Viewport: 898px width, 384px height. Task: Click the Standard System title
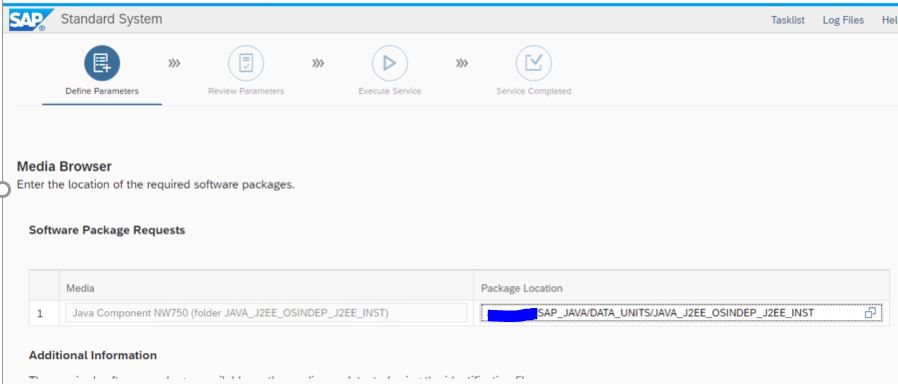tap(111, 19)
